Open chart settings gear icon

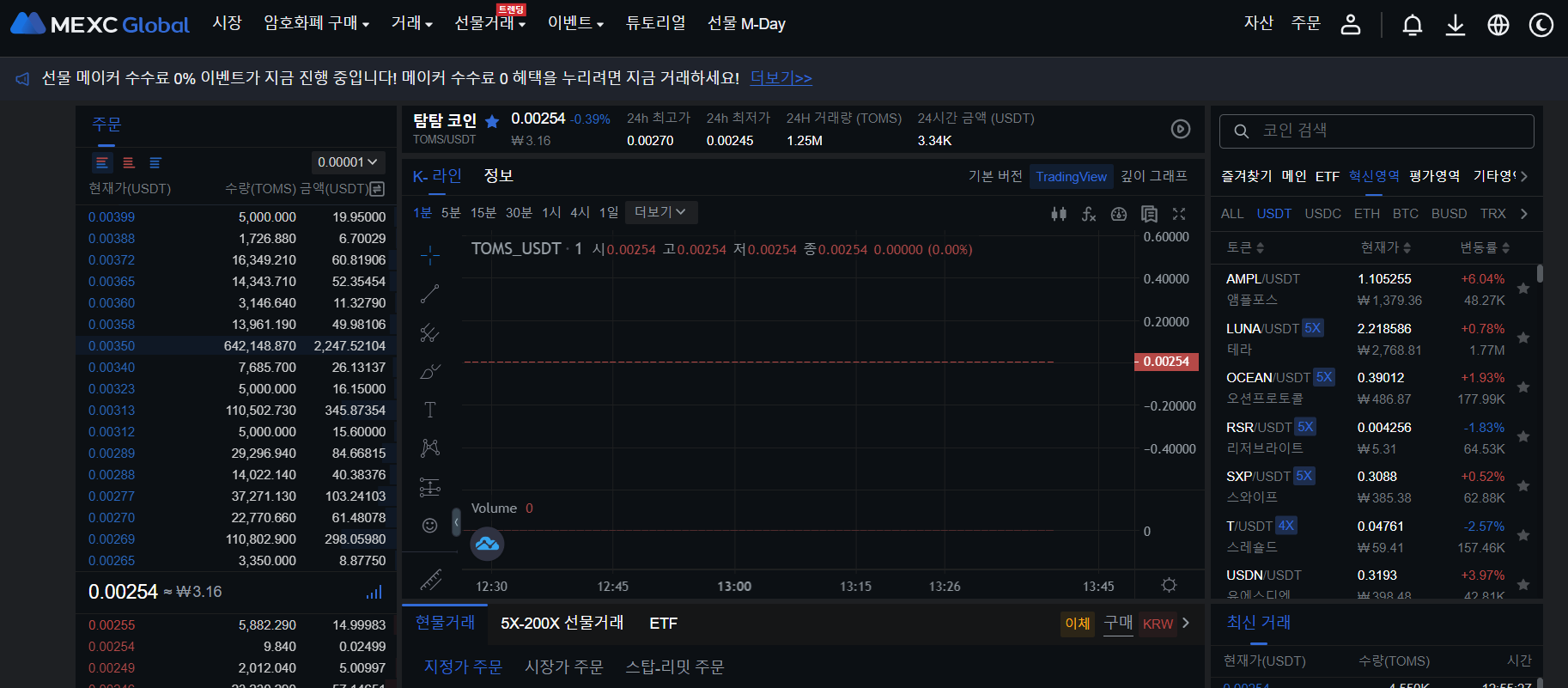pos(1169,585)
